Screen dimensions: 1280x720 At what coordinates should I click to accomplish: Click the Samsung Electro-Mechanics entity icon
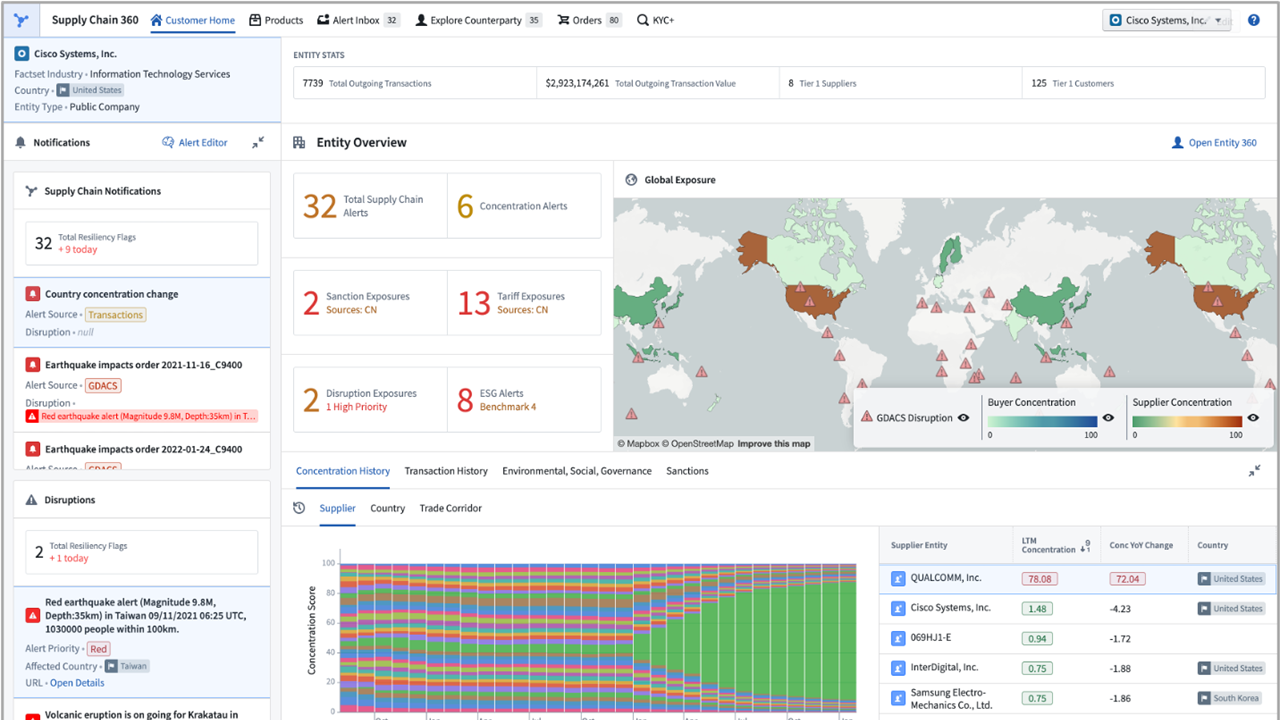point(898,698)
